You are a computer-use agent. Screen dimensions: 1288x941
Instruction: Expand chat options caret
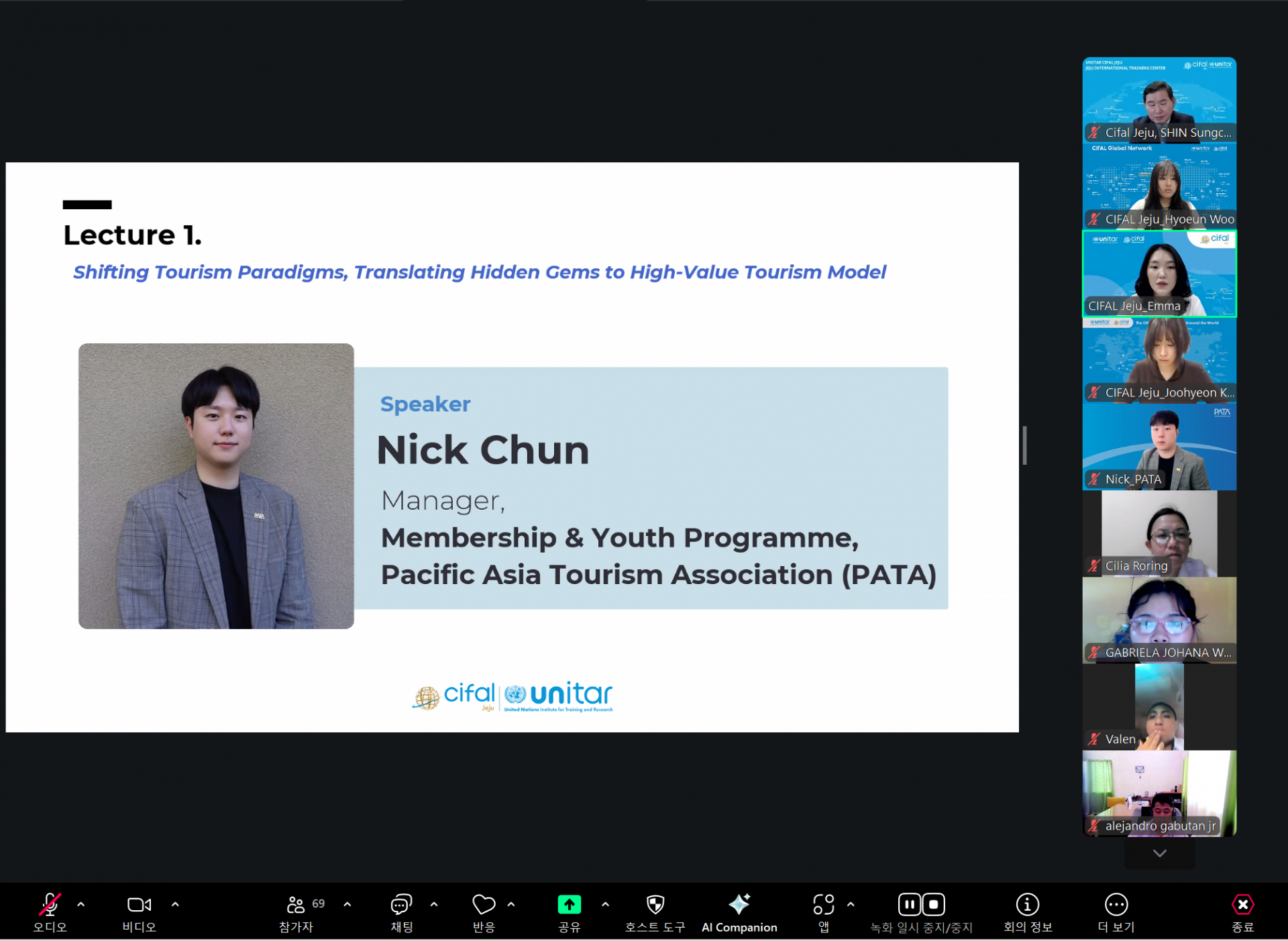pyautogui.click(x=434, y=905)
